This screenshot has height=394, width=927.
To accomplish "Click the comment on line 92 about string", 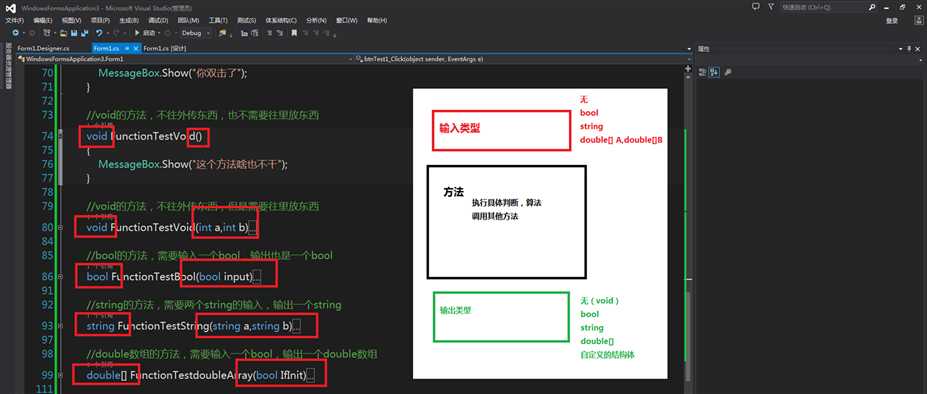I will [213, 305].
